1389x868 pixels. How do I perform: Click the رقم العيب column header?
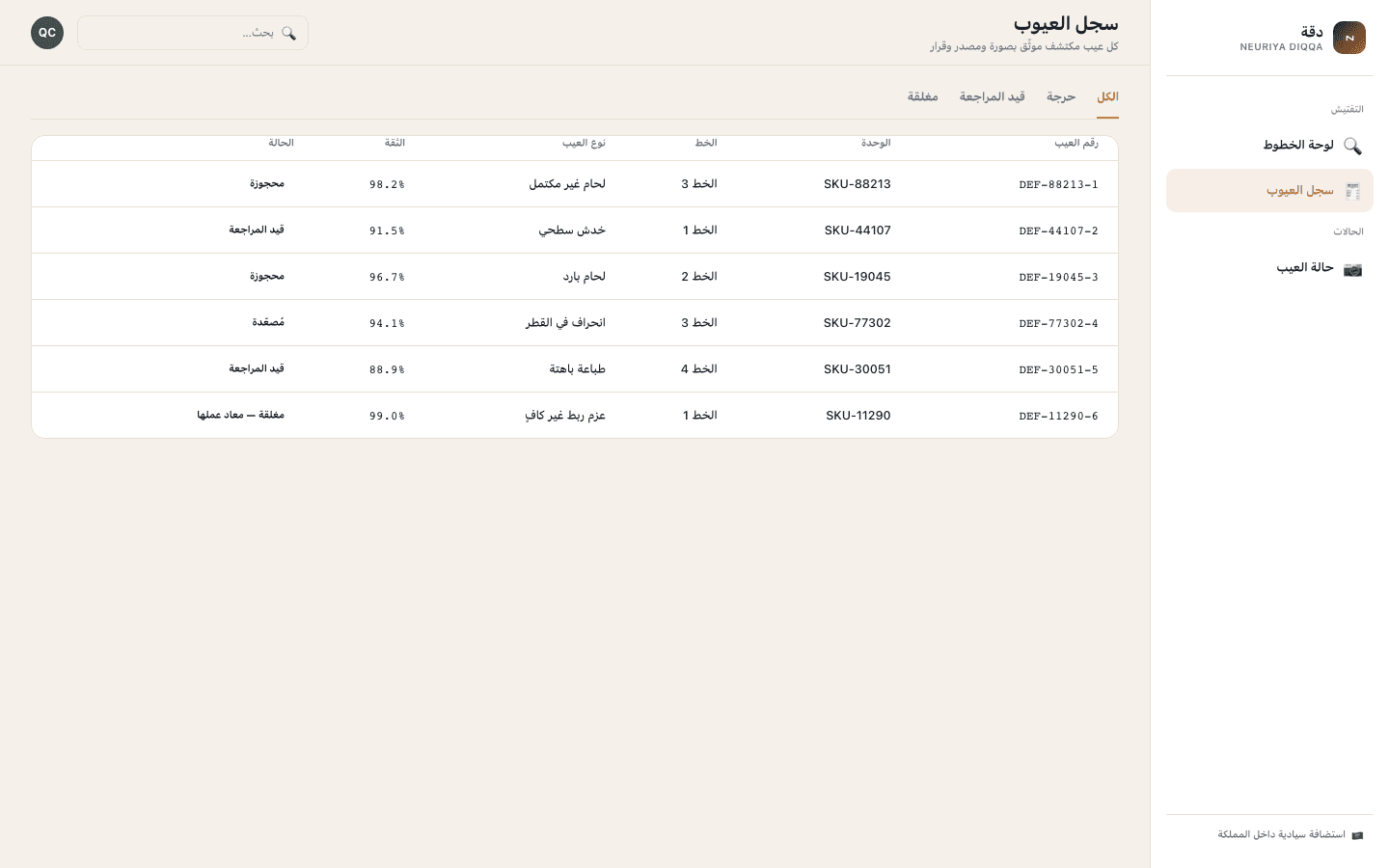[1076, 143]
